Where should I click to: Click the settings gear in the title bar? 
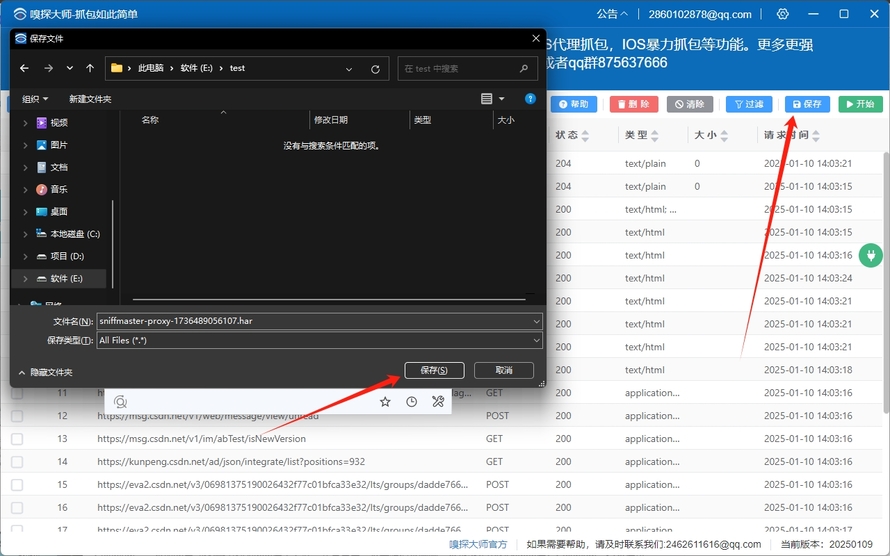782,14
